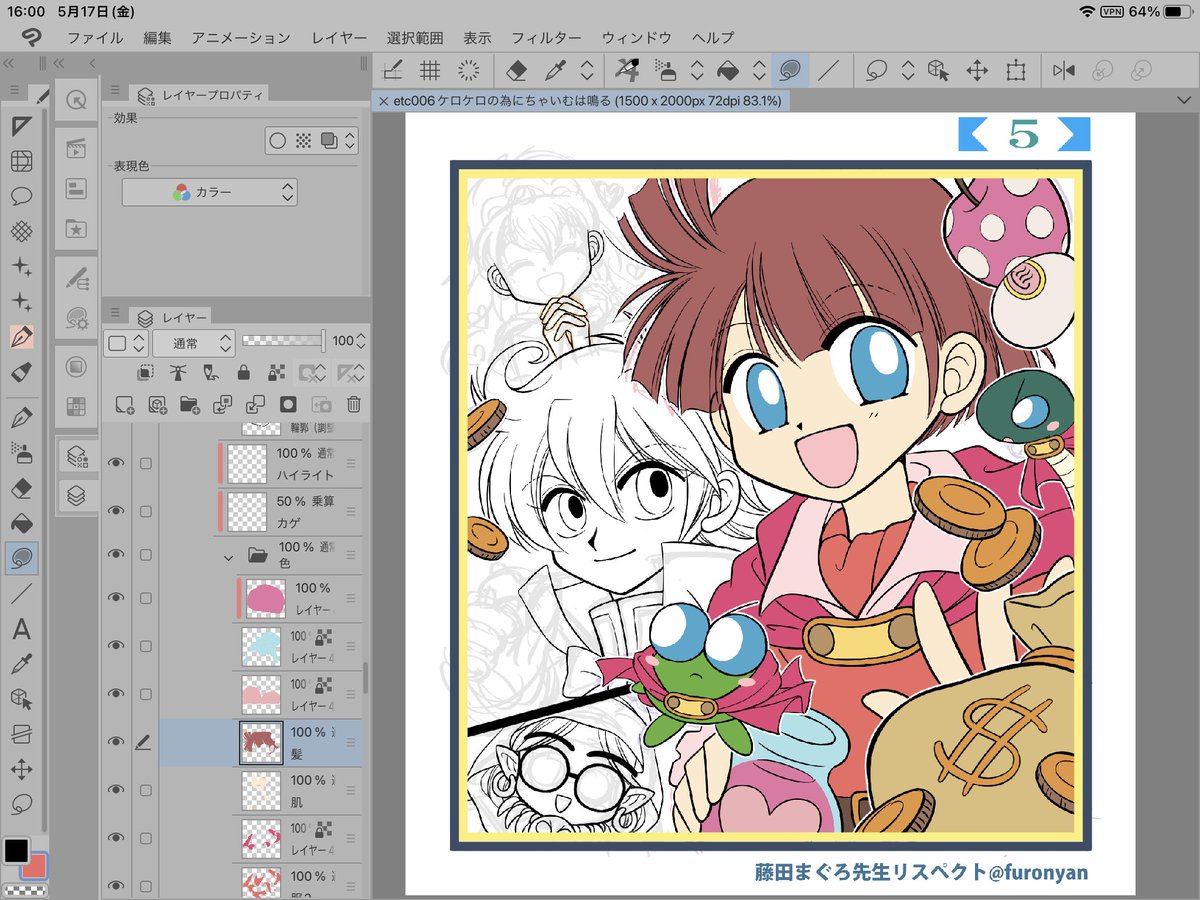Click the layer opacity slider
The width and height of the screenshot is (1200, 900).
click(284, 341)
